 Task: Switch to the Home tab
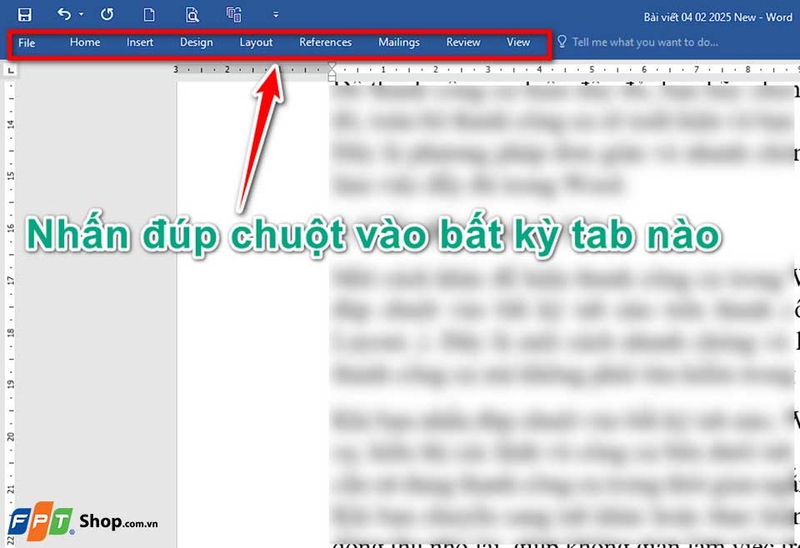click(x=85, y=42)
